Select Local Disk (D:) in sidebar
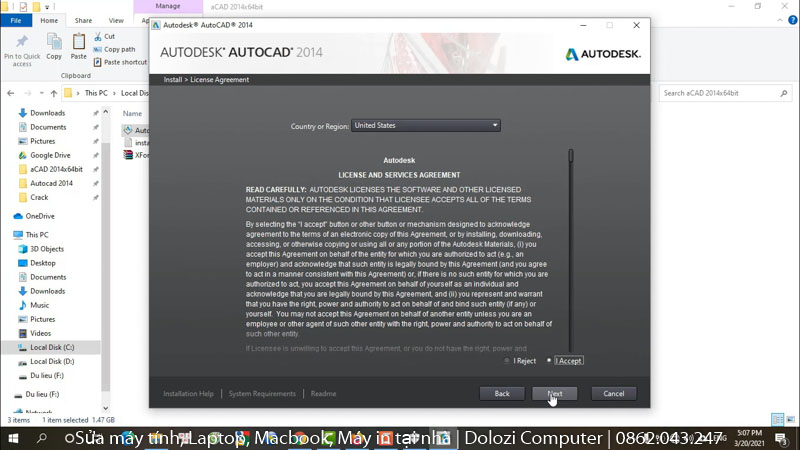 52,361
